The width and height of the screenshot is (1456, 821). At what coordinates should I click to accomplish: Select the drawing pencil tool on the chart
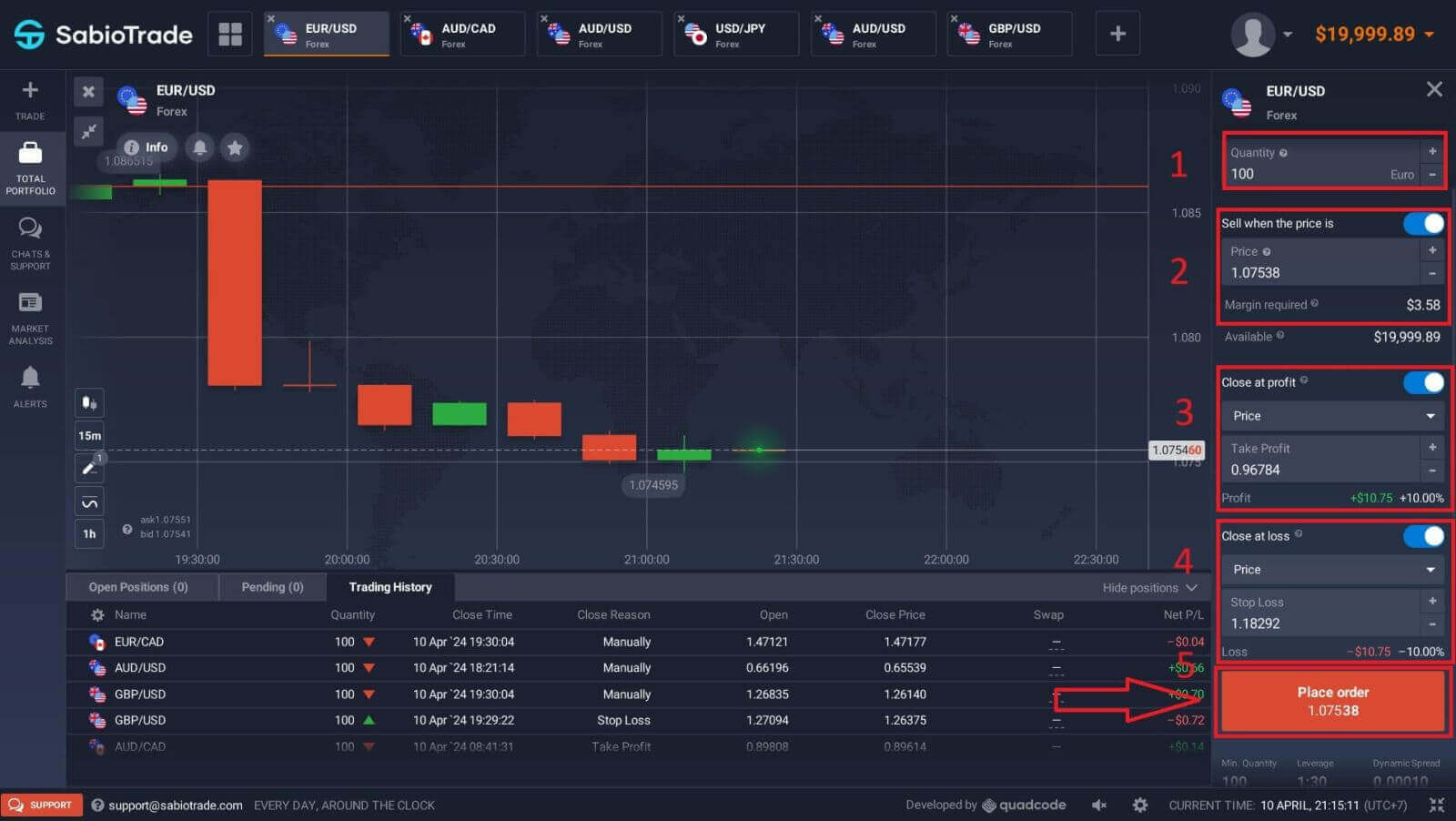click(88, 468)
